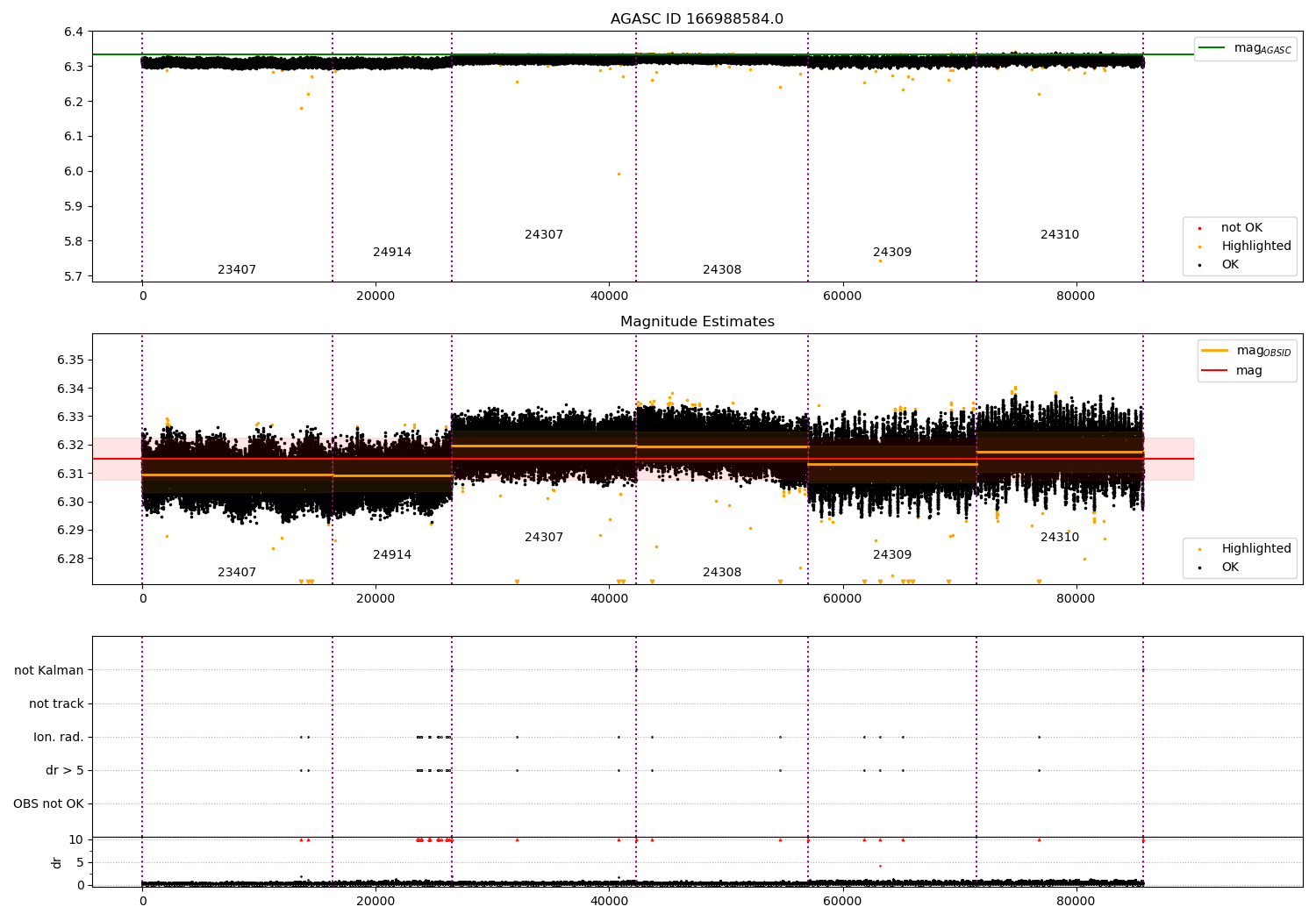This screenshot has width=1316, height=921.
Task: Select the red mag legend entry
Action: [x=1232, y=370]
